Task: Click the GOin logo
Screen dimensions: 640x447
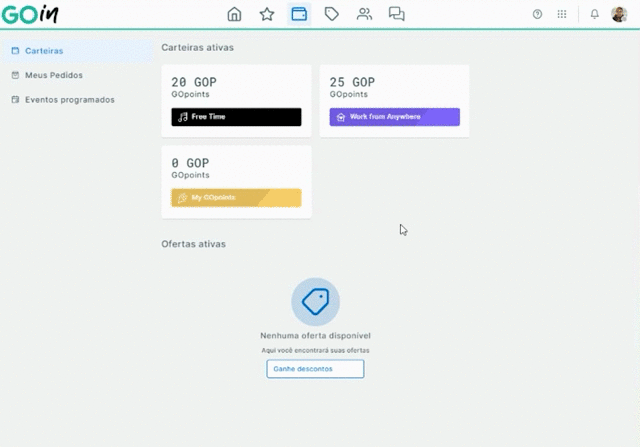Action: pyautogui.click(x=30, y=15)
